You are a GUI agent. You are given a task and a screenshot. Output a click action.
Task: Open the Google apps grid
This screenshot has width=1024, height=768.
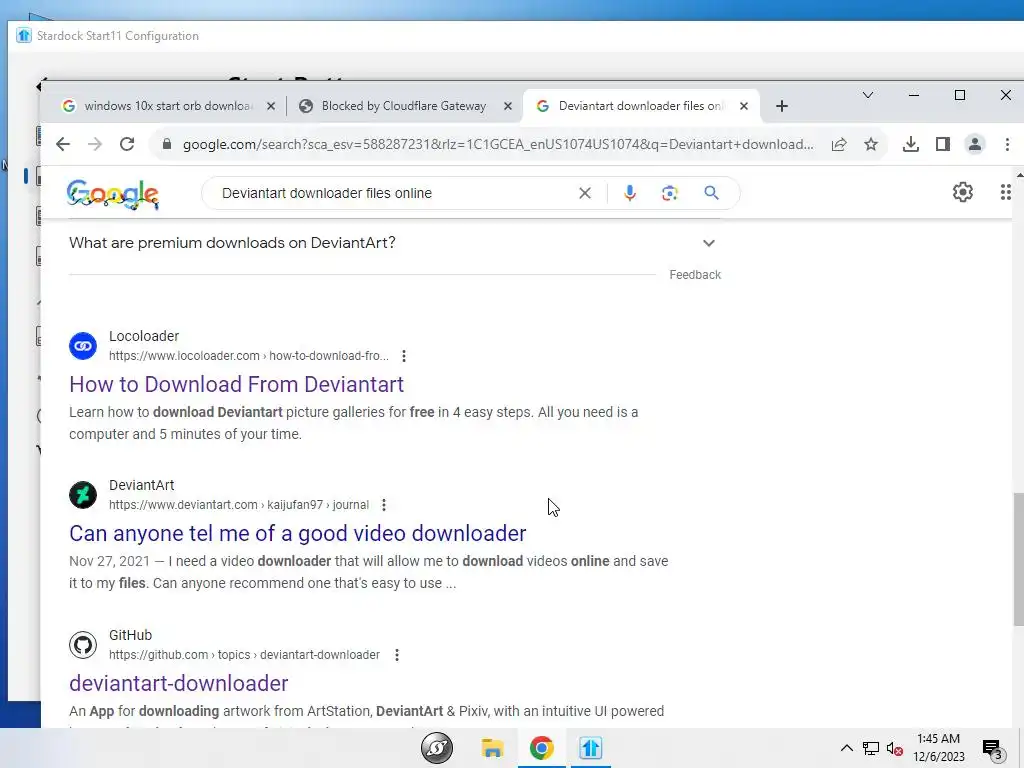[1006, 192]
